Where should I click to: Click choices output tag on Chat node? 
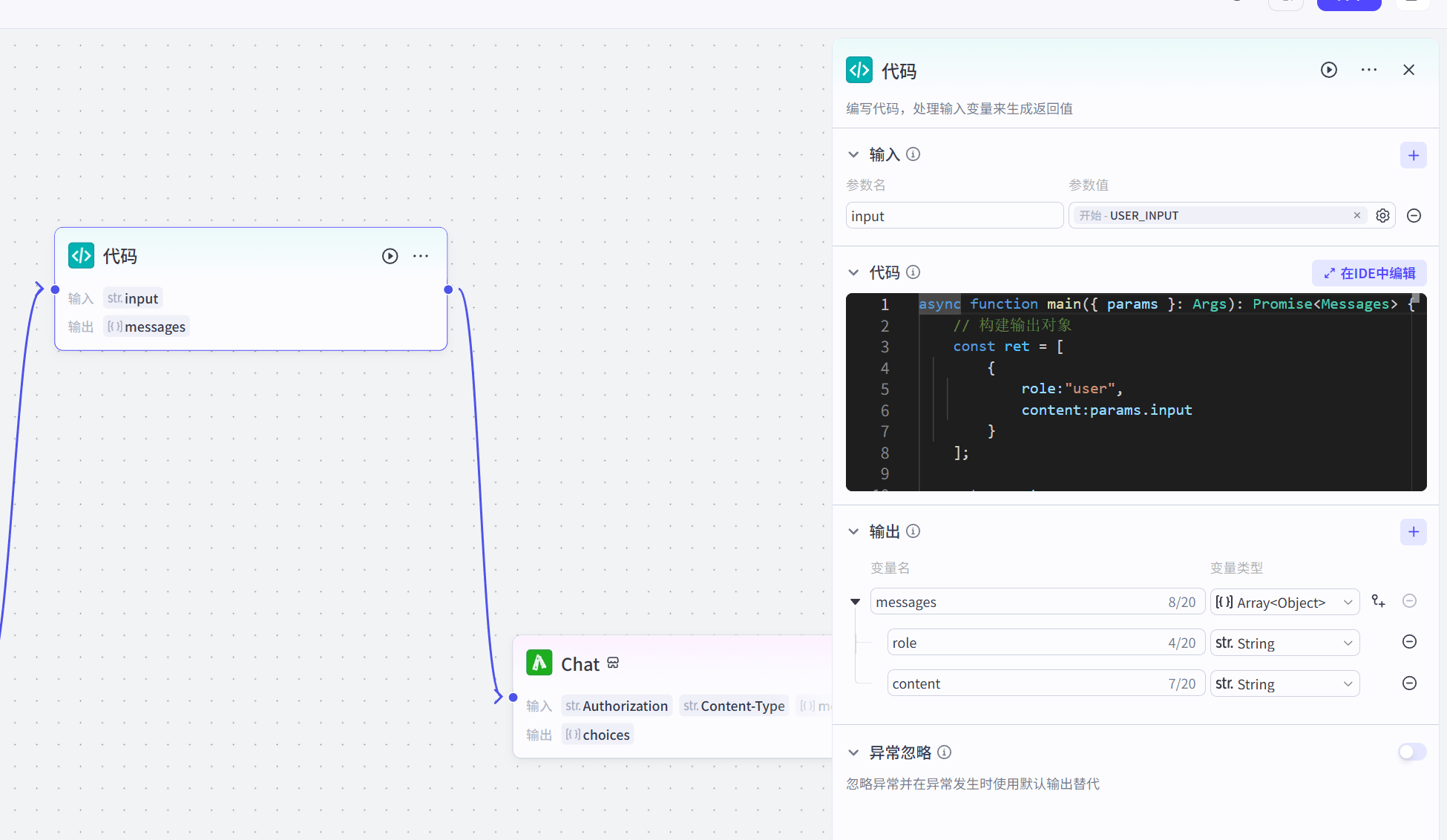click(597, 735)
